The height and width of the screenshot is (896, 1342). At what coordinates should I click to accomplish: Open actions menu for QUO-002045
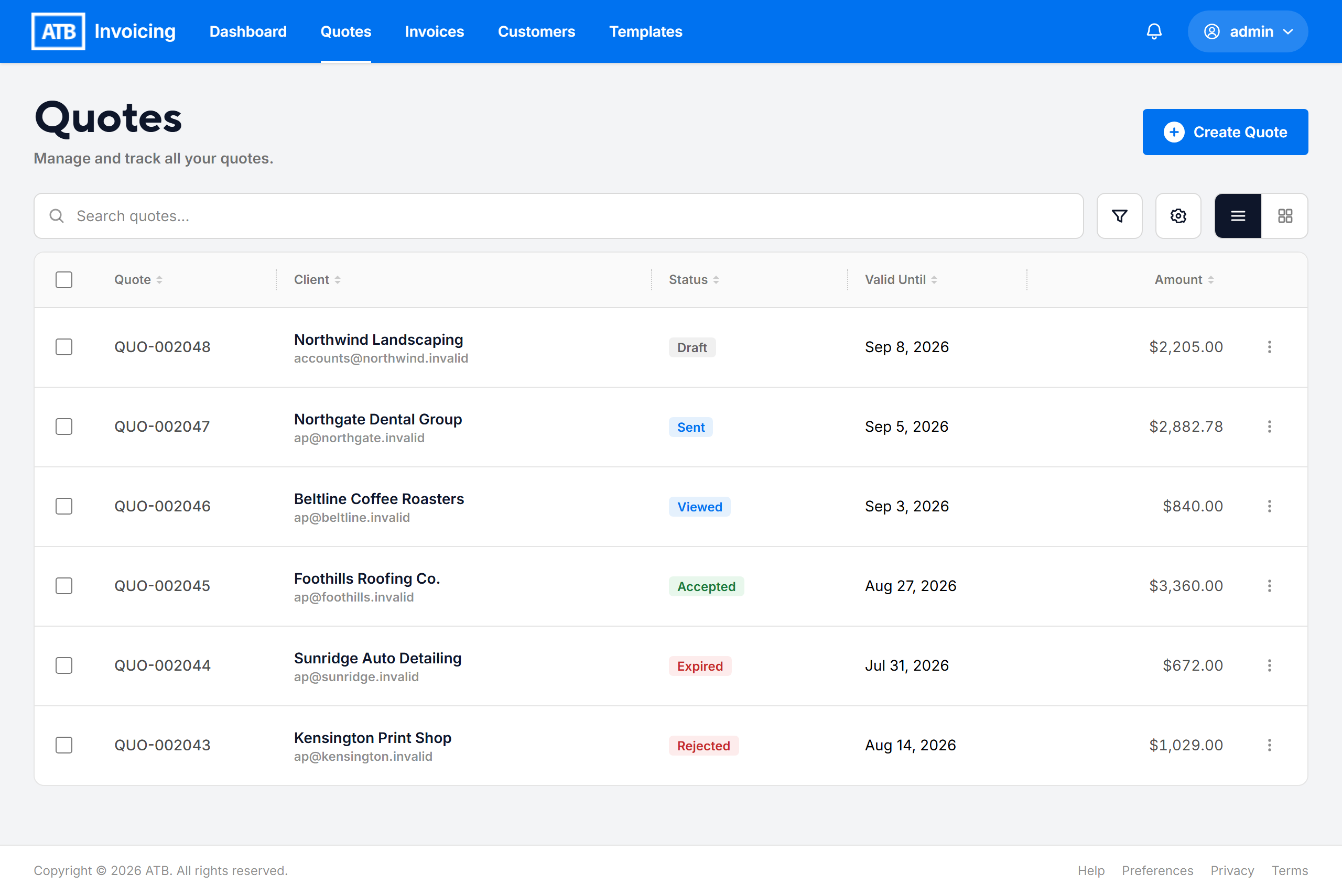pyautogui.click(x=1270, y=586)
